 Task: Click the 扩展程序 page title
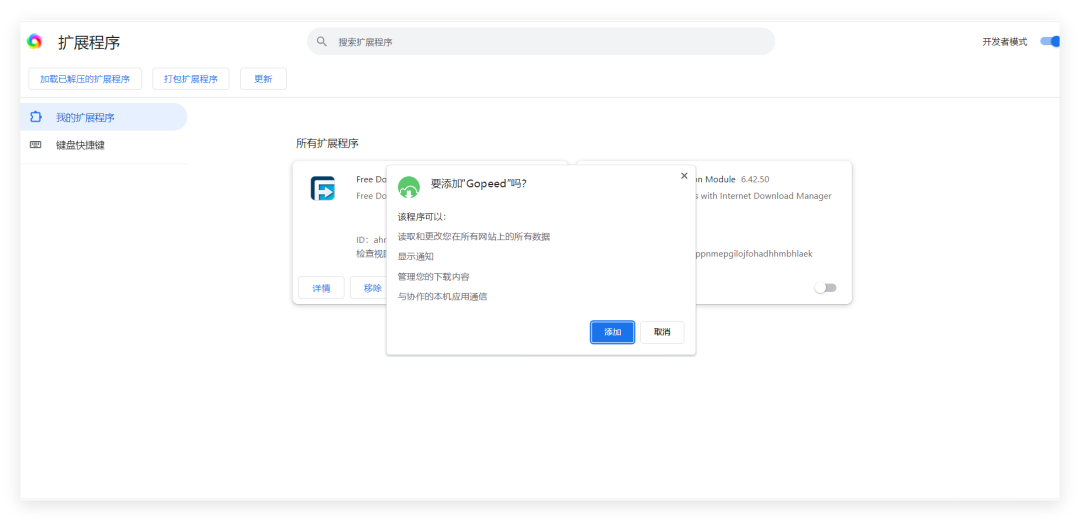[89, 42]
